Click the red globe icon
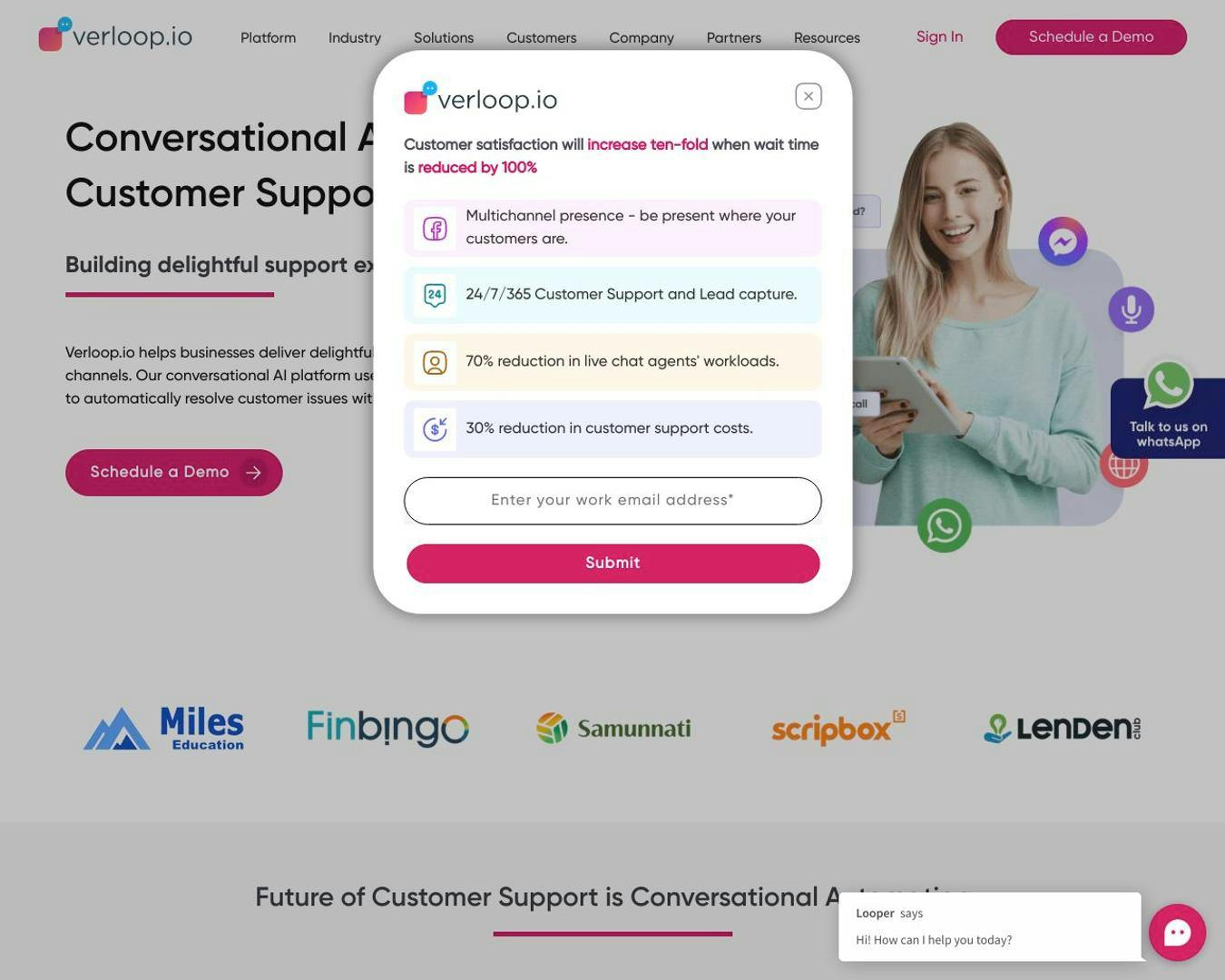1225x980 pixels. pos(1123,466)
